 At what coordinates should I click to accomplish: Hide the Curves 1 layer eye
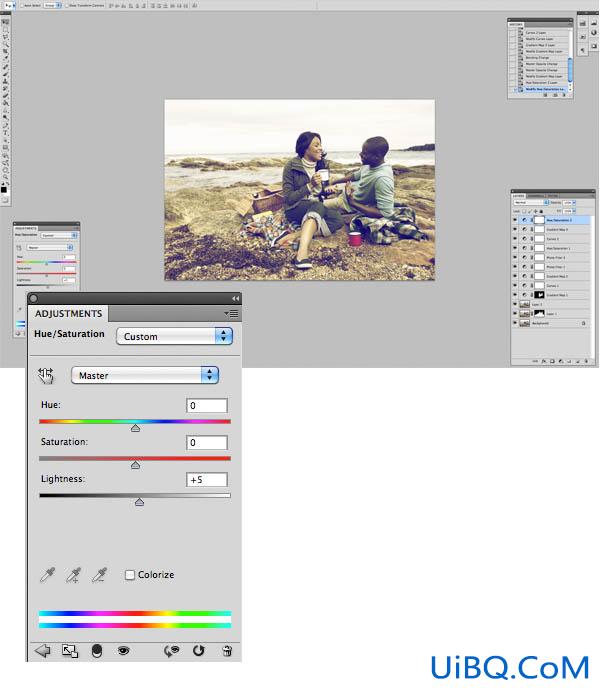tap(515, 286)
